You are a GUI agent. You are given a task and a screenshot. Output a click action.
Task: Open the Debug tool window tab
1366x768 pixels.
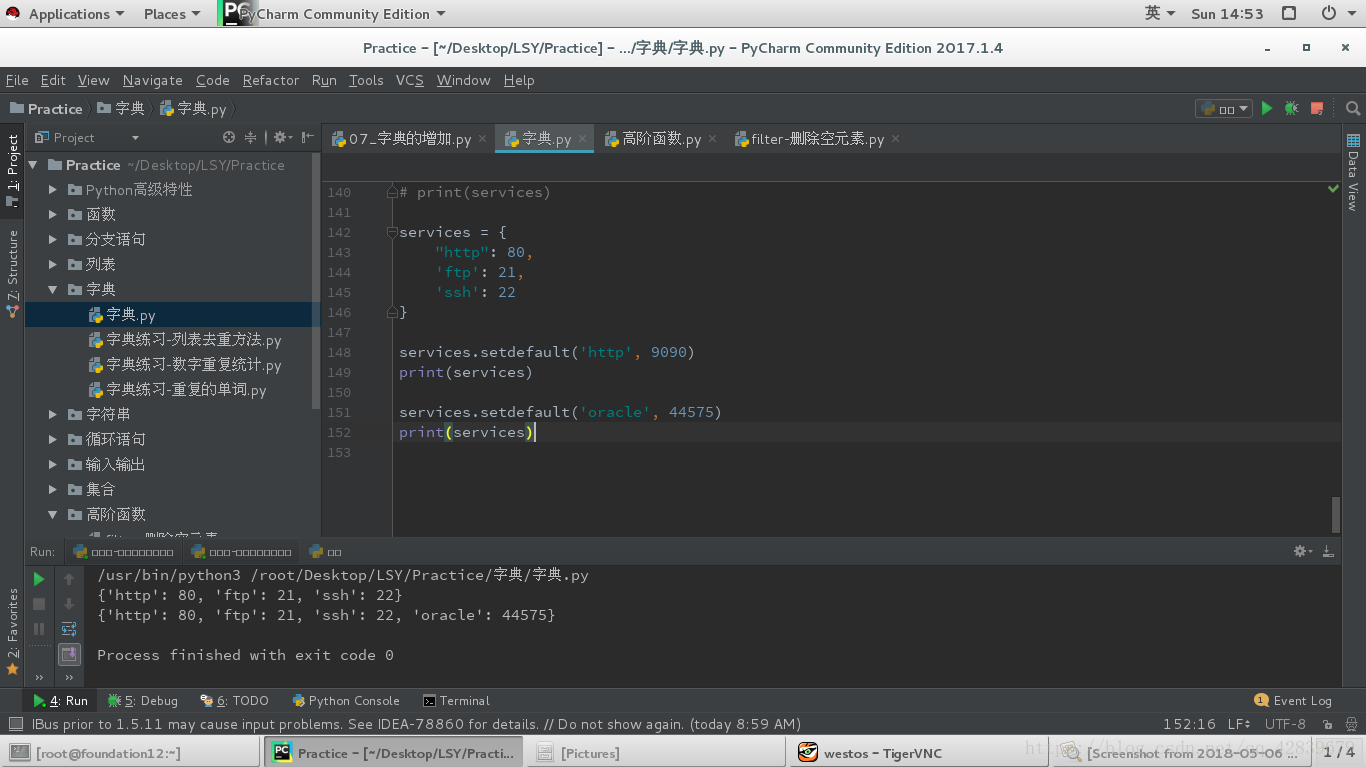[x=143, y=701]
